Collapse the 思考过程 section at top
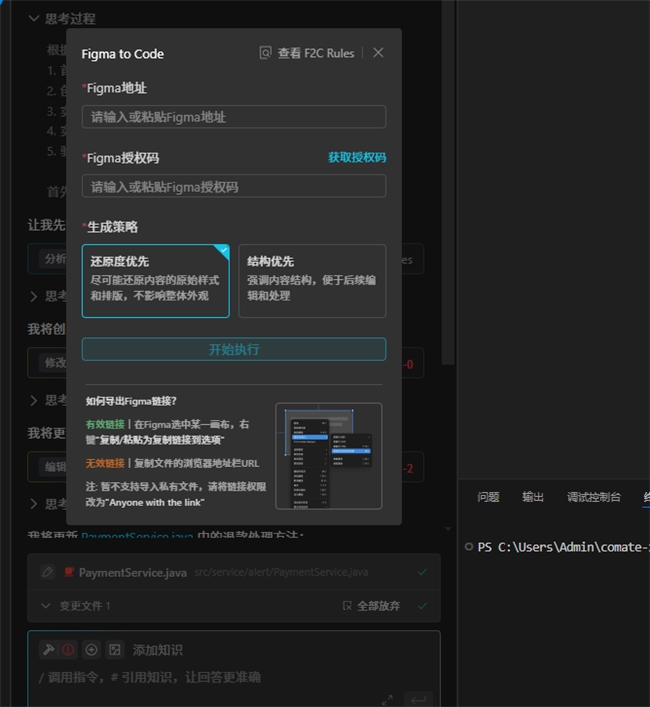 tap(34, 18)
